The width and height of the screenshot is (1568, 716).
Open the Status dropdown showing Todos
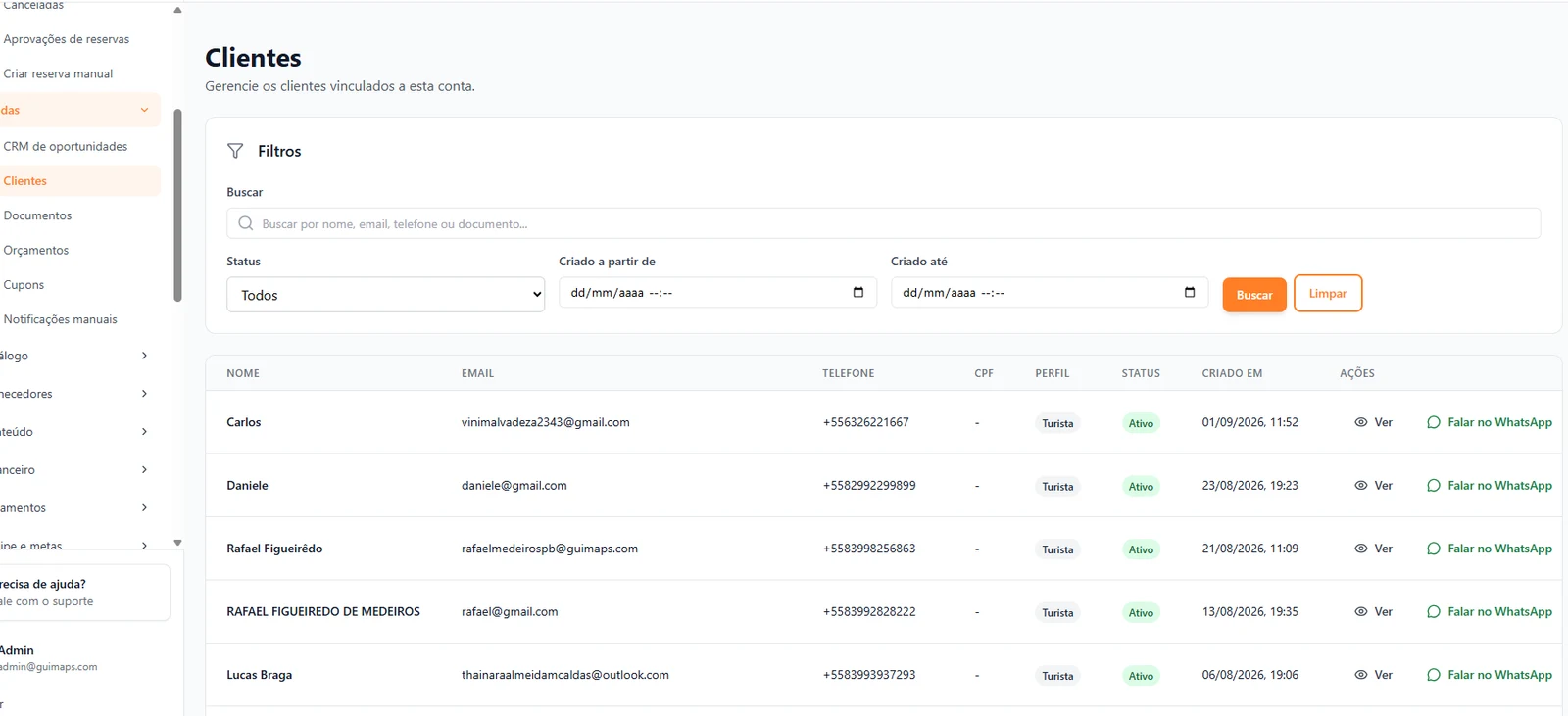pyautogui.click(x=385, y=295)
